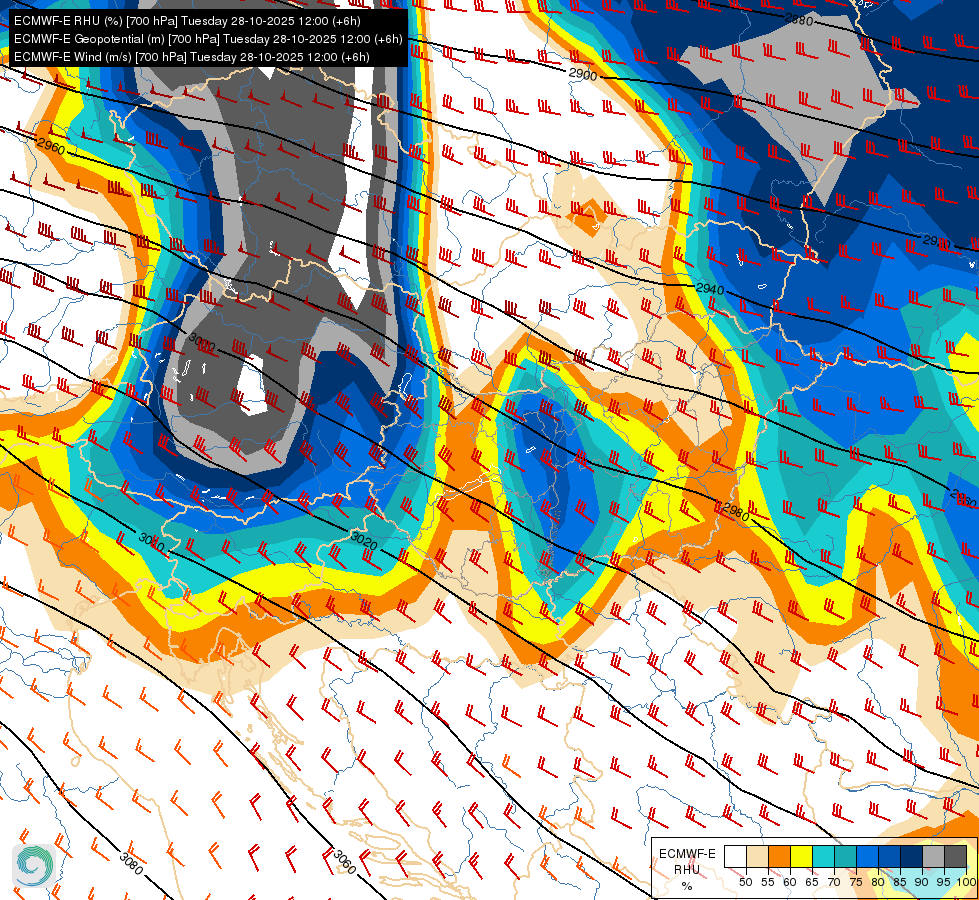The height and width of the screenshot is (900, 979).
Task: Click the 2940 geopotential contour label
Action: [710, 289]
